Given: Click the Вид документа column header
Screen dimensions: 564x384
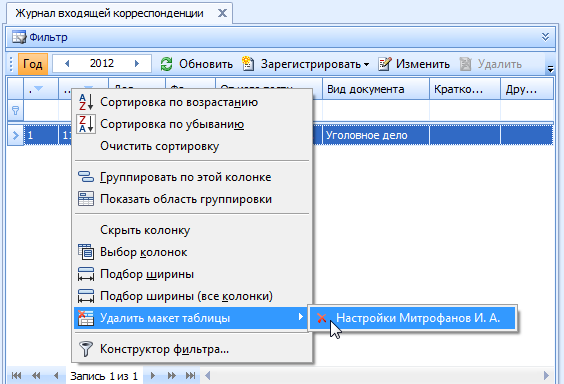Looking at the screenshot, I should coord(376,89).
